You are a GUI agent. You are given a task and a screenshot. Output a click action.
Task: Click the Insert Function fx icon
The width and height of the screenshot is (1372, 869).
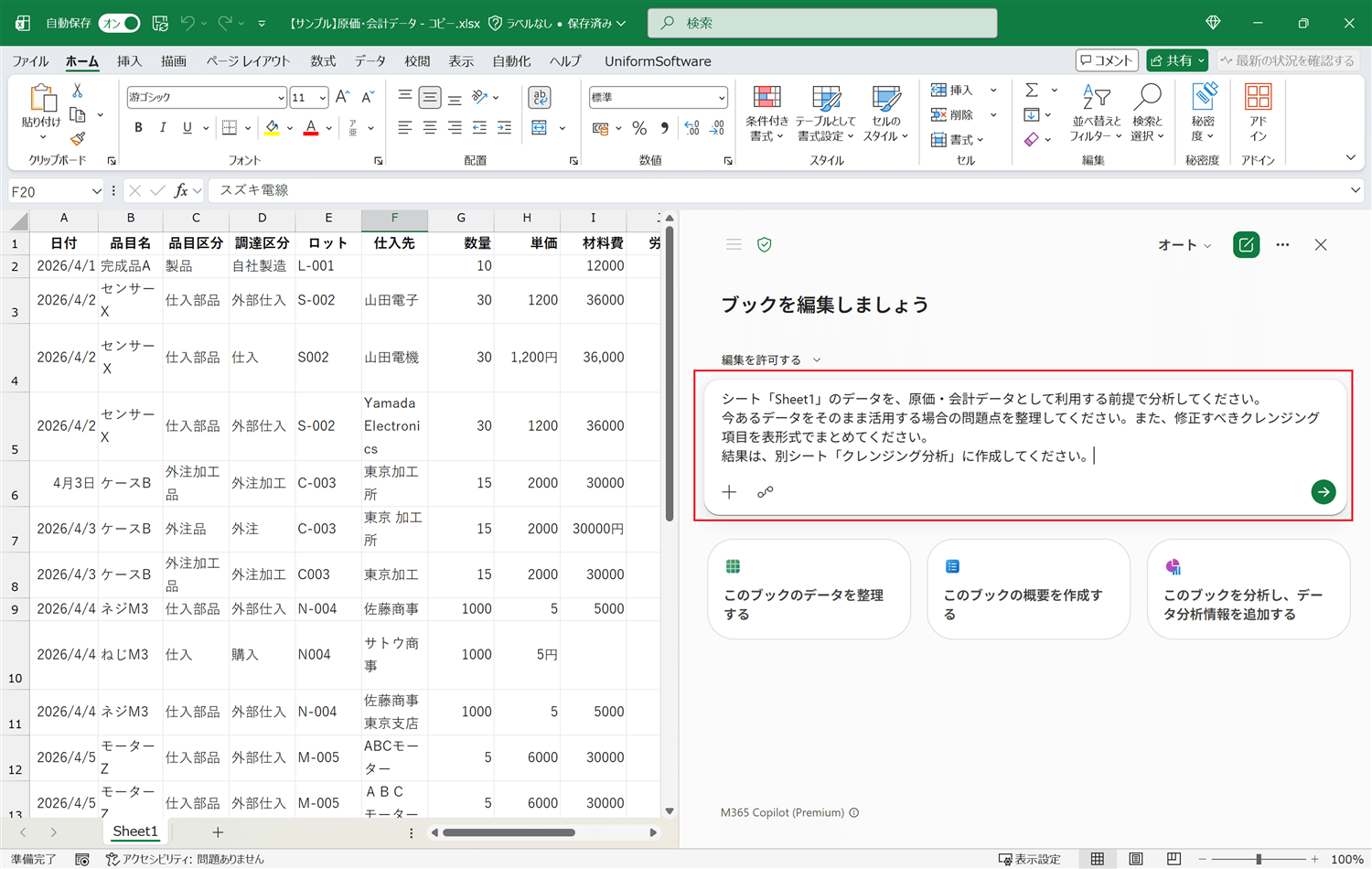181,190
